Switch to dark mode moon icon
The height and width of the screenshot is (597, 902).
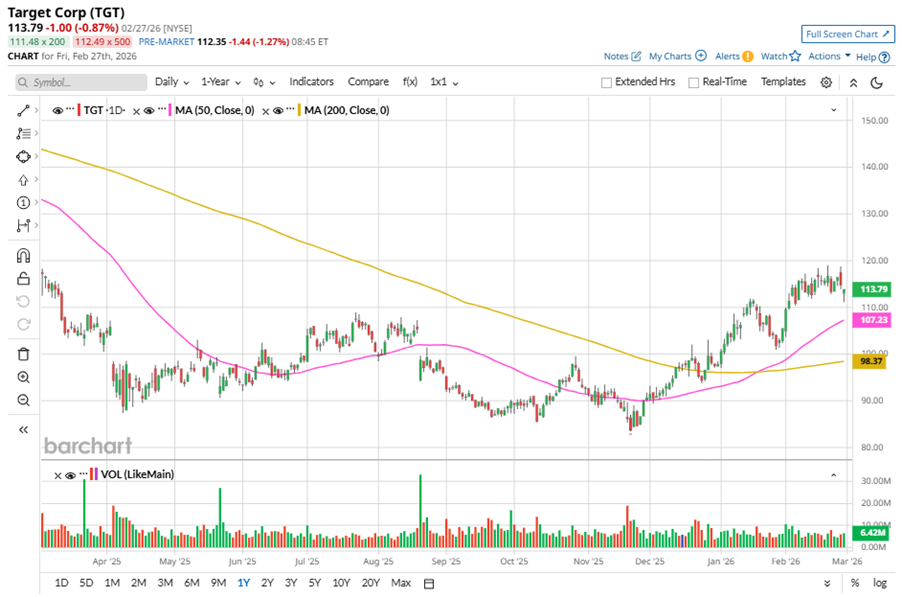click(877, 83)
